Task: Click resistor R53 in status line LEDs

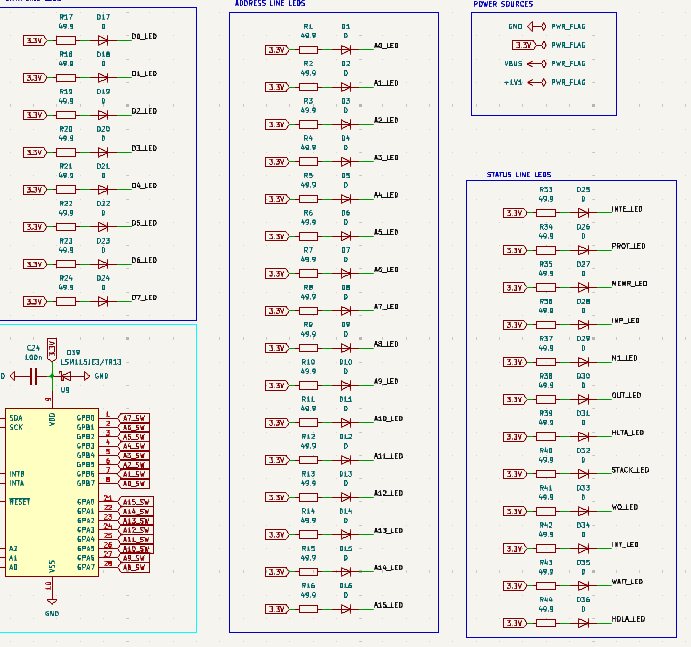Action: [546, 212]
